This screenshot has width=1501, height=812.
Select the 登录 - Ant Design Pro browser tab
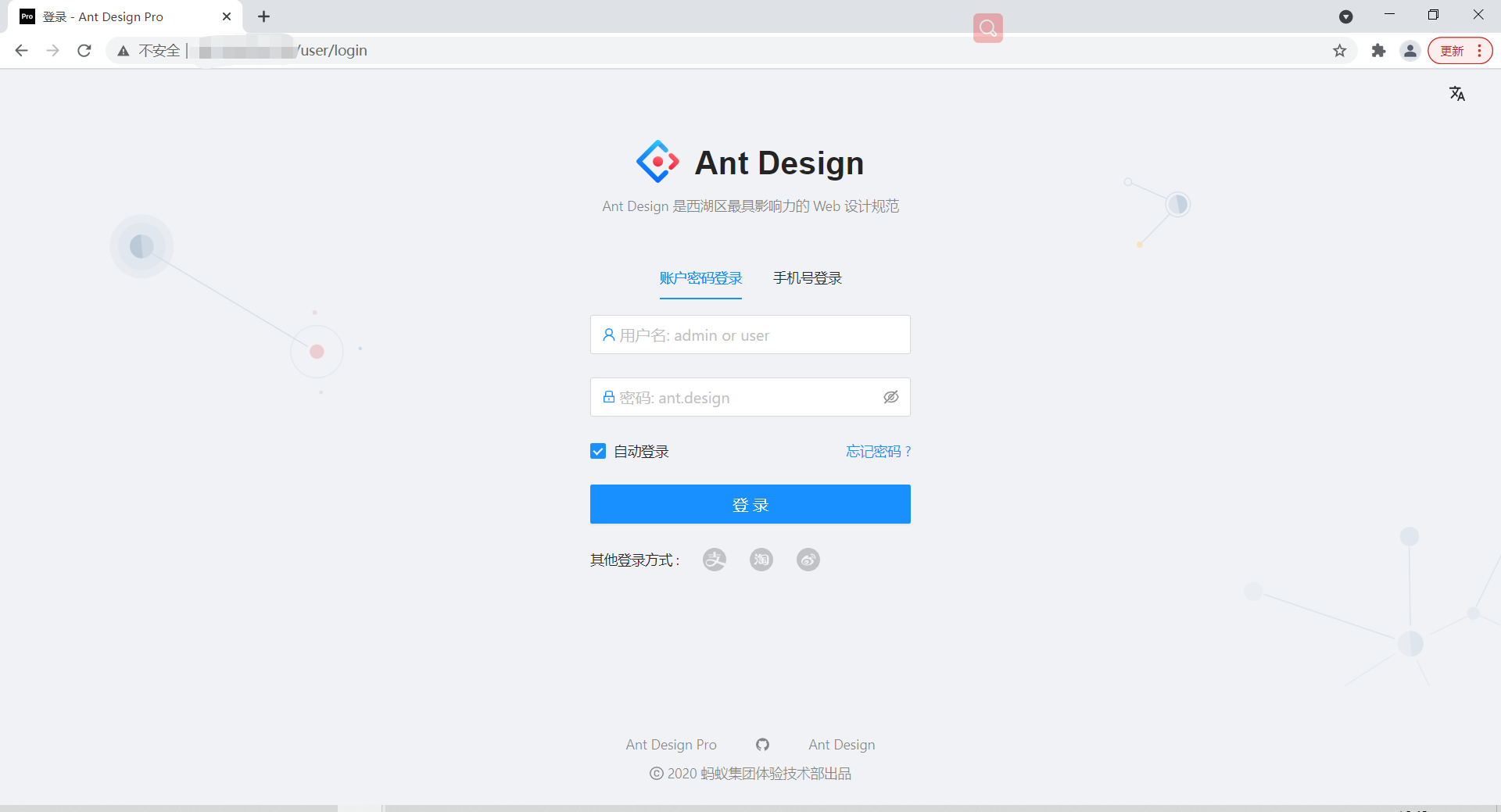125,16
